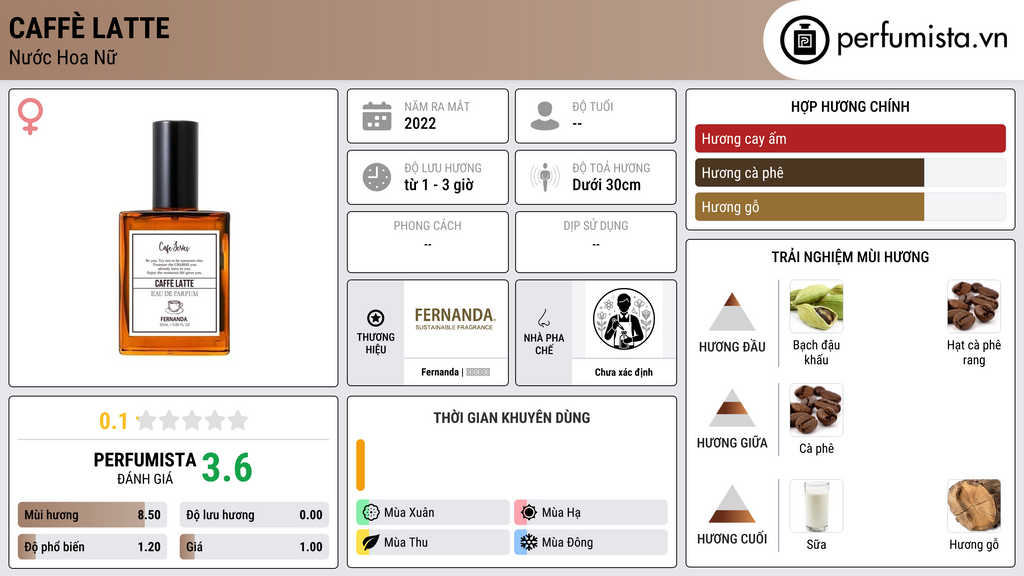Click the từ 1 - 3 giờ value
Screen dimensions: 1024x576
click(439, 185)
